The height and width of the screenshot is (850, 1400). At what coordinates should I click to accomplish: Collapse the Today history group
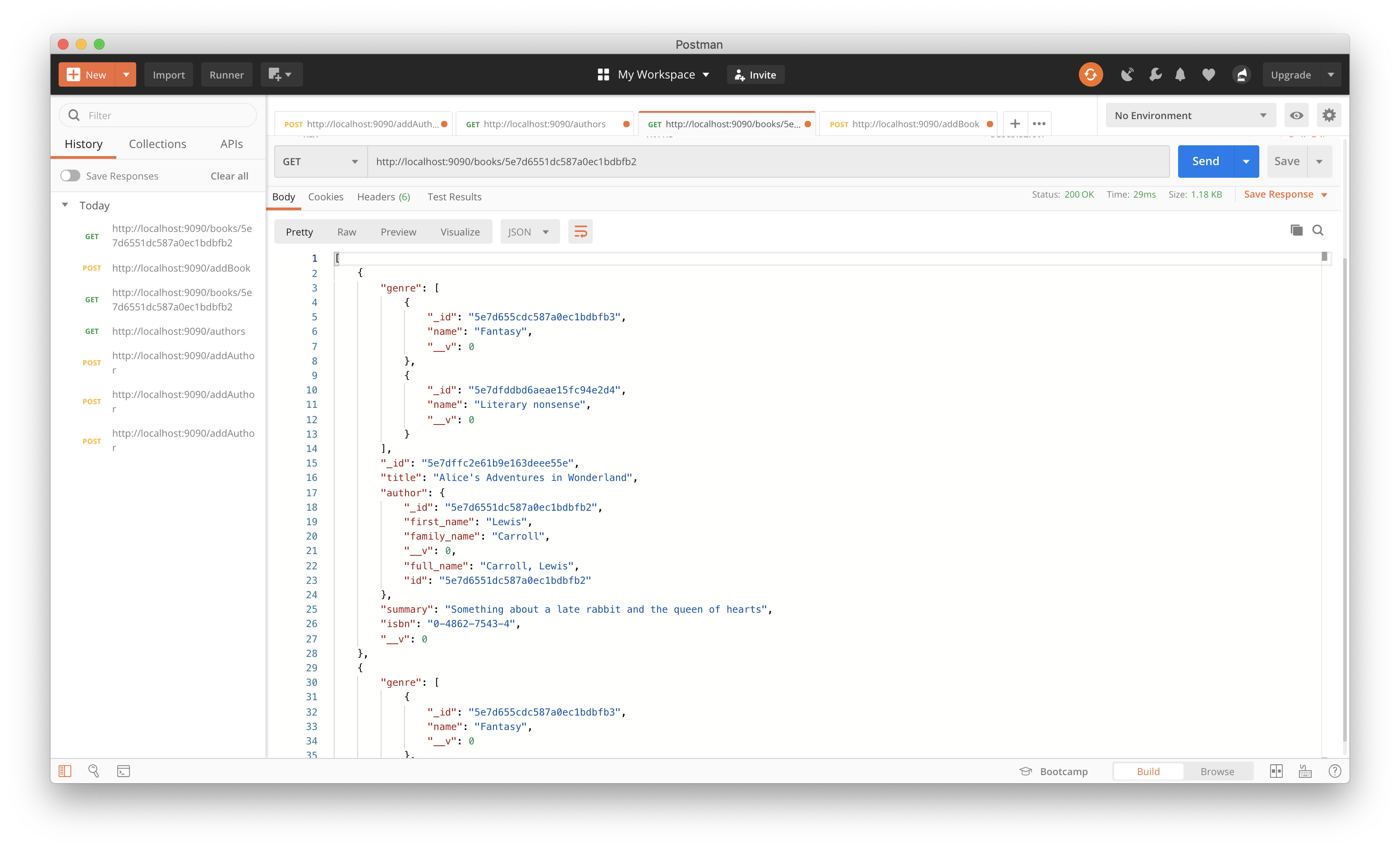[65, 205]
